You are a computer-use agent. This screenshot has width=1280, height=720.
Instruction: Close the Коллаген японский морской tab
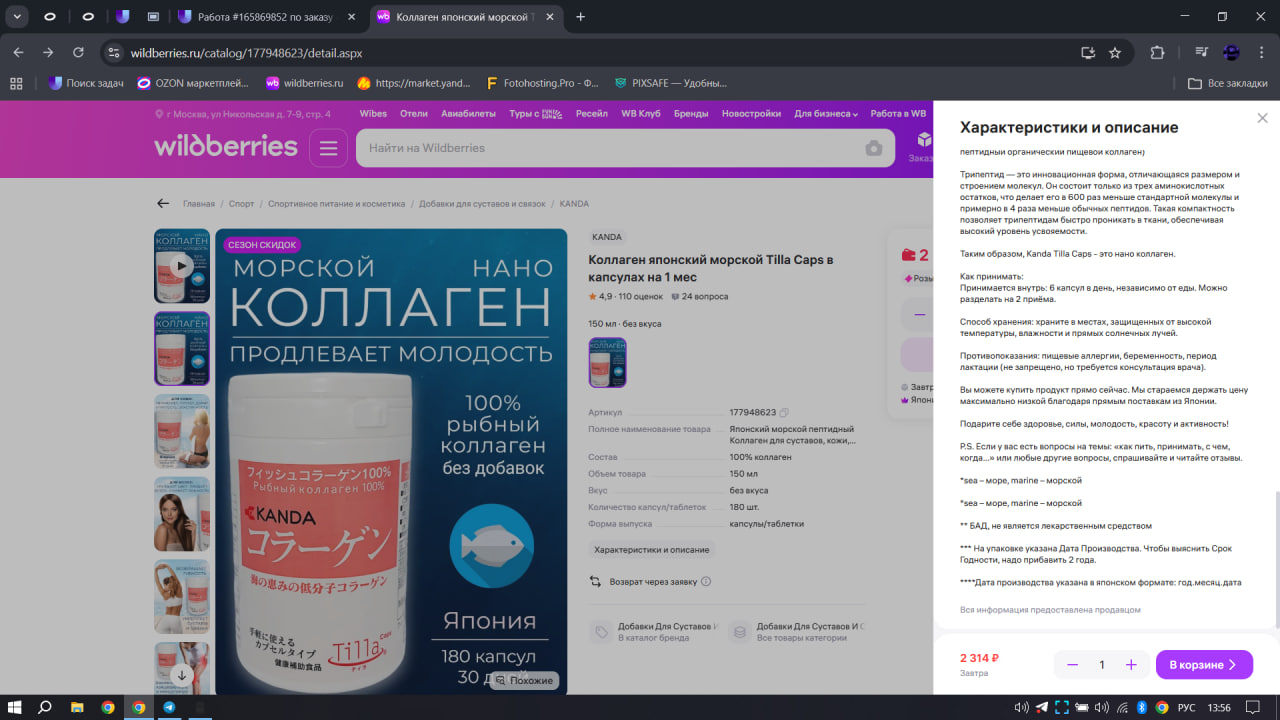click(548, 17)
